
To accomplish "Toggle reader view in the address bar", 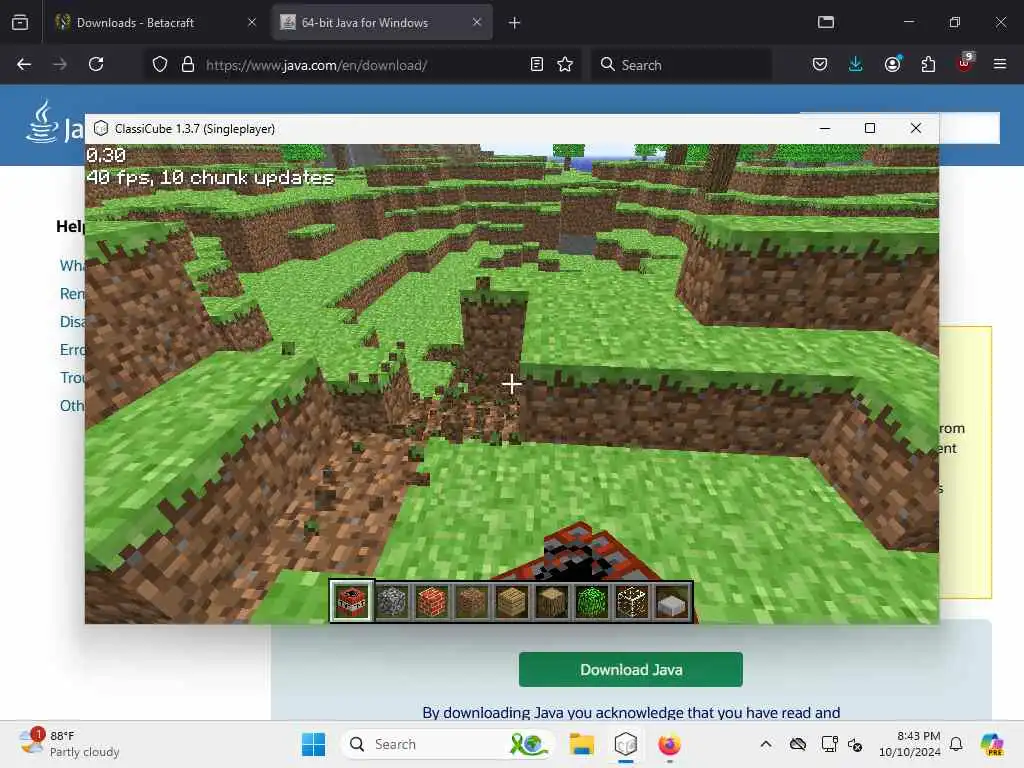I will click(537, 64).
